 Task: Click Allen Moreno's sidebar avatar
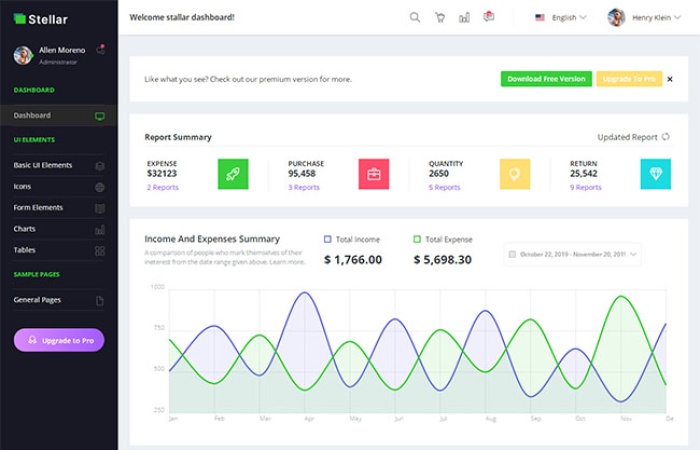tap(23, 55)
